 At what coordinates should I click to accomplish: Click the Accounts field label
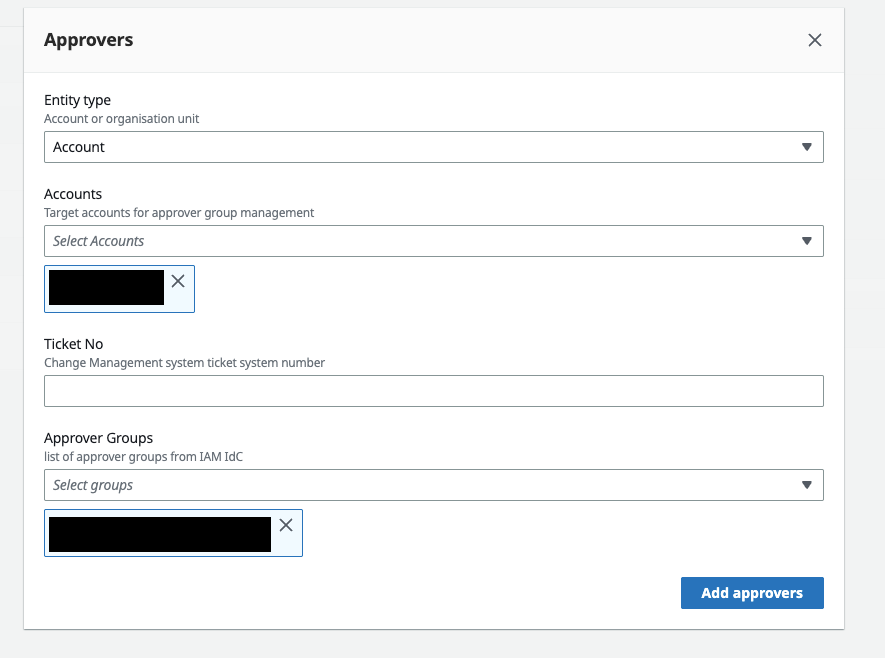(x=73, y=194)
